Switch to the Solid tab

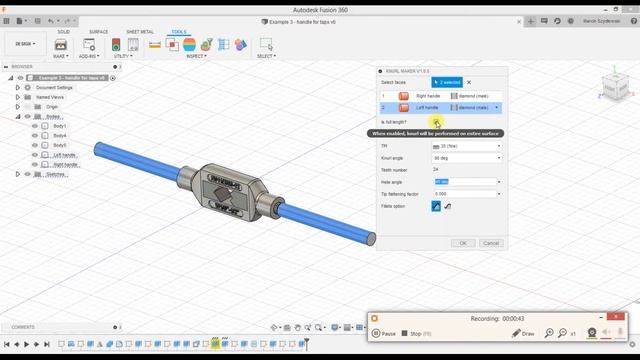[63, 32]
